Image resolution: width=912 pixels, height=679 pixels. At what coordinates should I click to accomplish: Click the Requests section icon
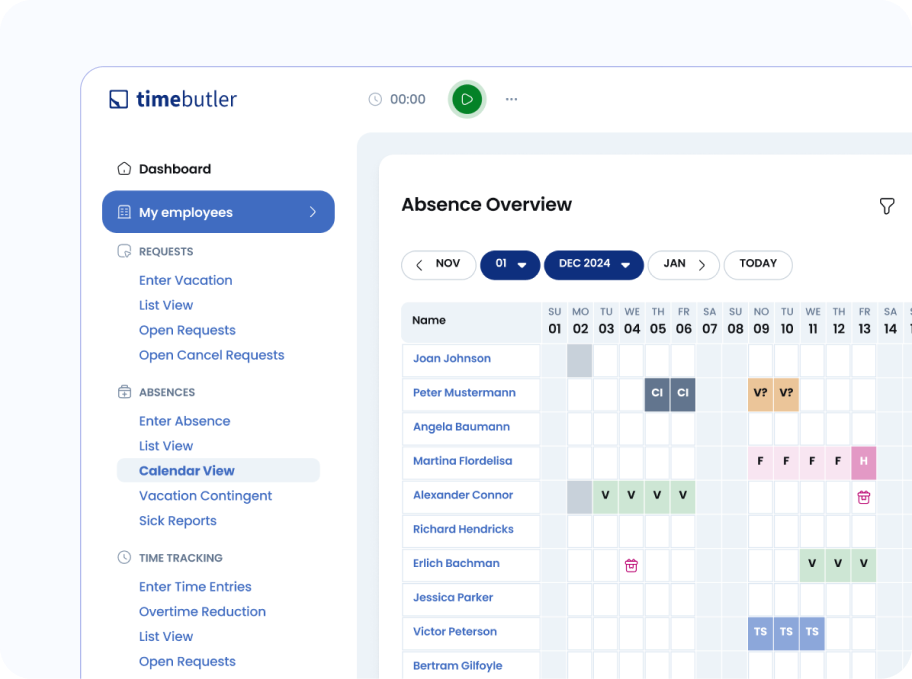click(124, 251)
